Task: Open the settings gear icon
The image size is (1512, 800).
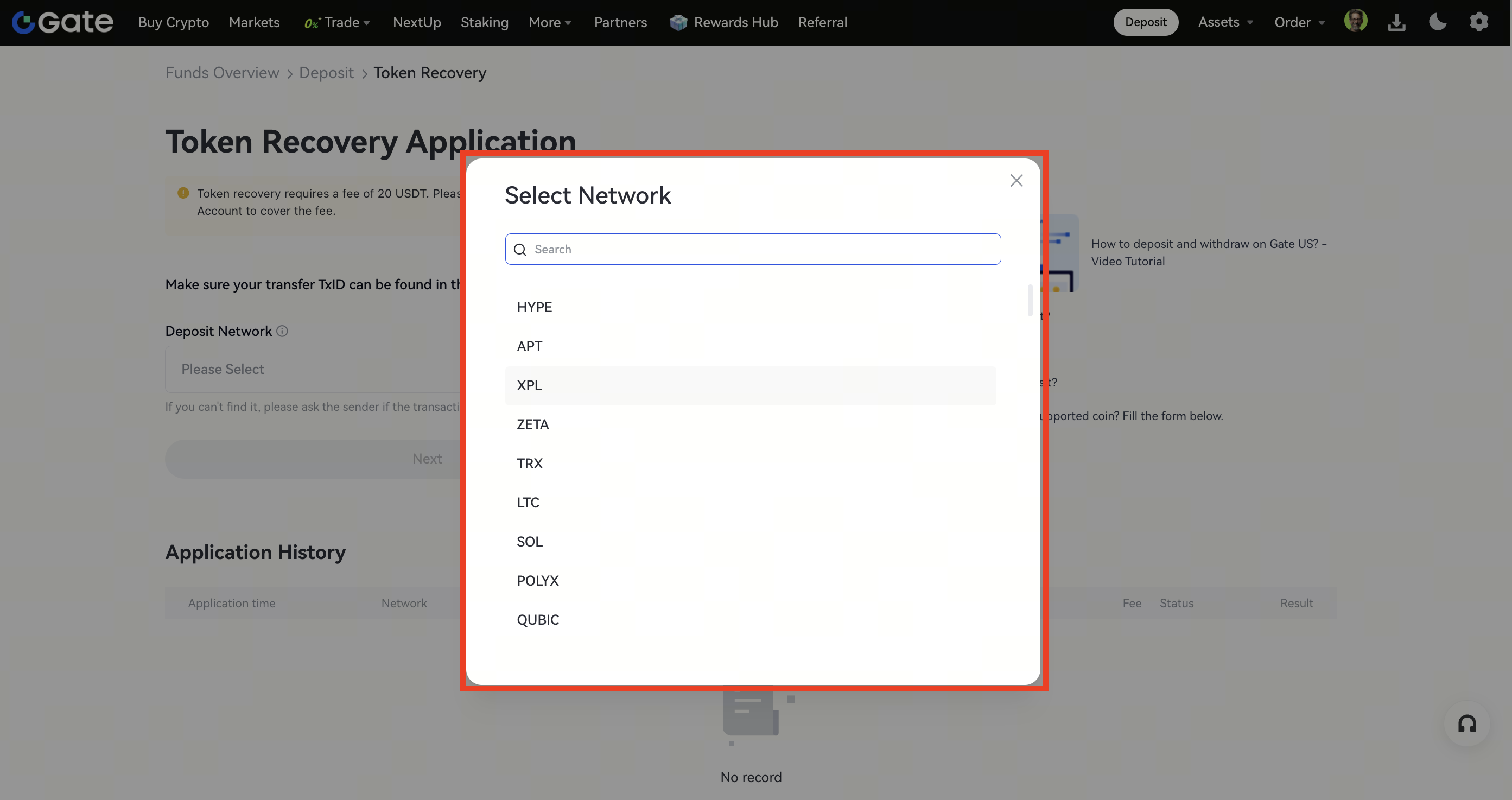Action: pyautogui.click(x=1478, y=22)
